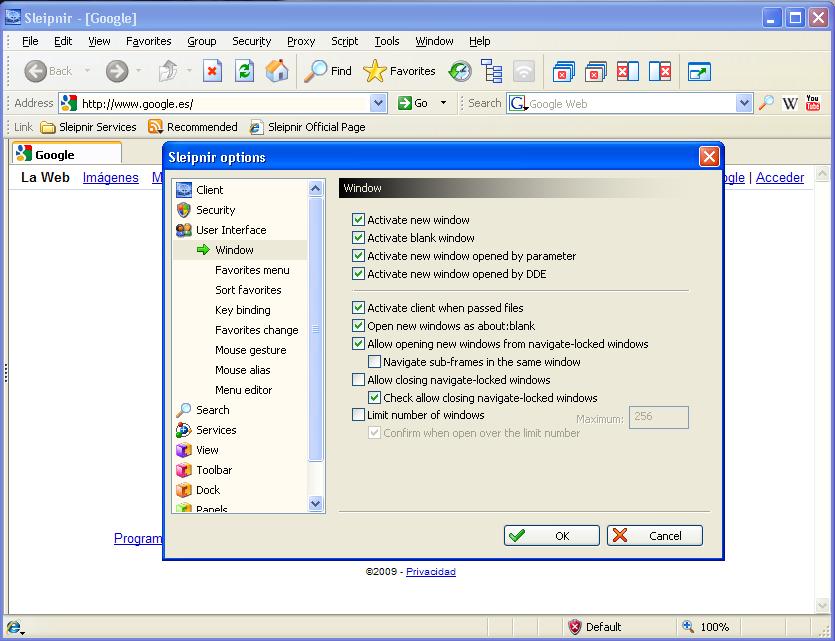Select Mouse gesture in options tree

[250, 350]
